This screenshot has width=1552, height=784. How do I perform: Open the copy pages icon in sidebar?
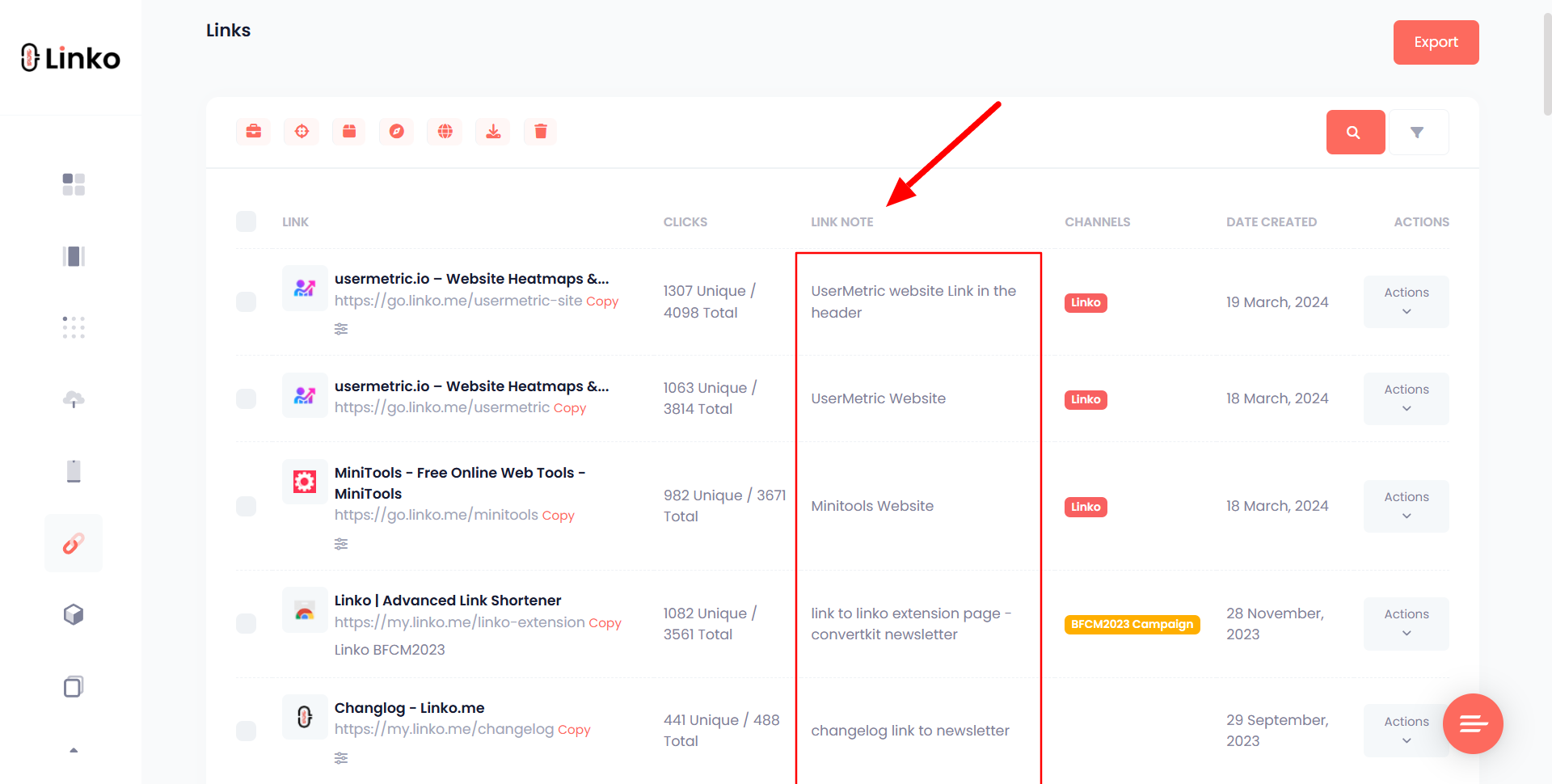click(74, 687)
